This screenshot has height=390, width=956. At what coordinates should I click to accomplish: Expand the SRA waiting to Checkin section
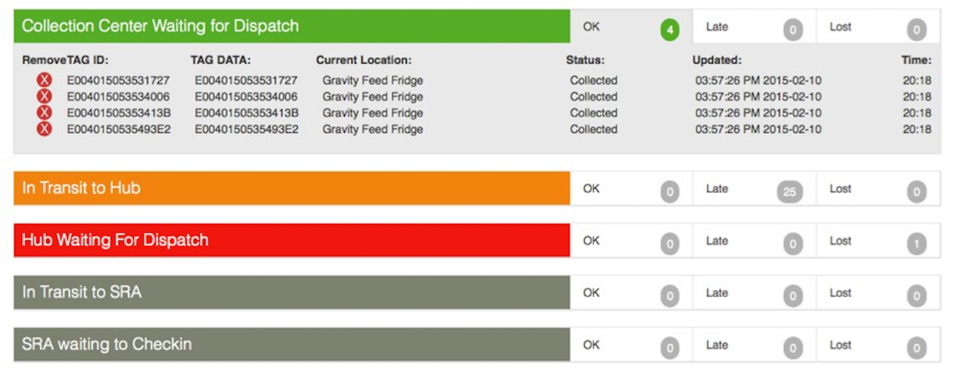[291, 344]
